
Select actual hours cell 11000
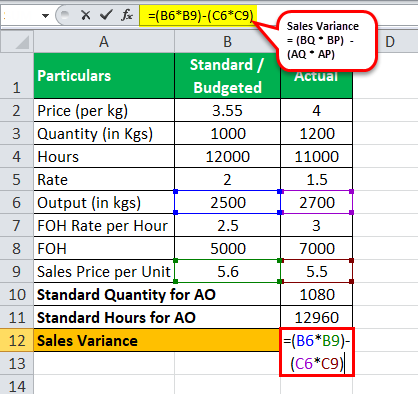(x=316, y=156)
